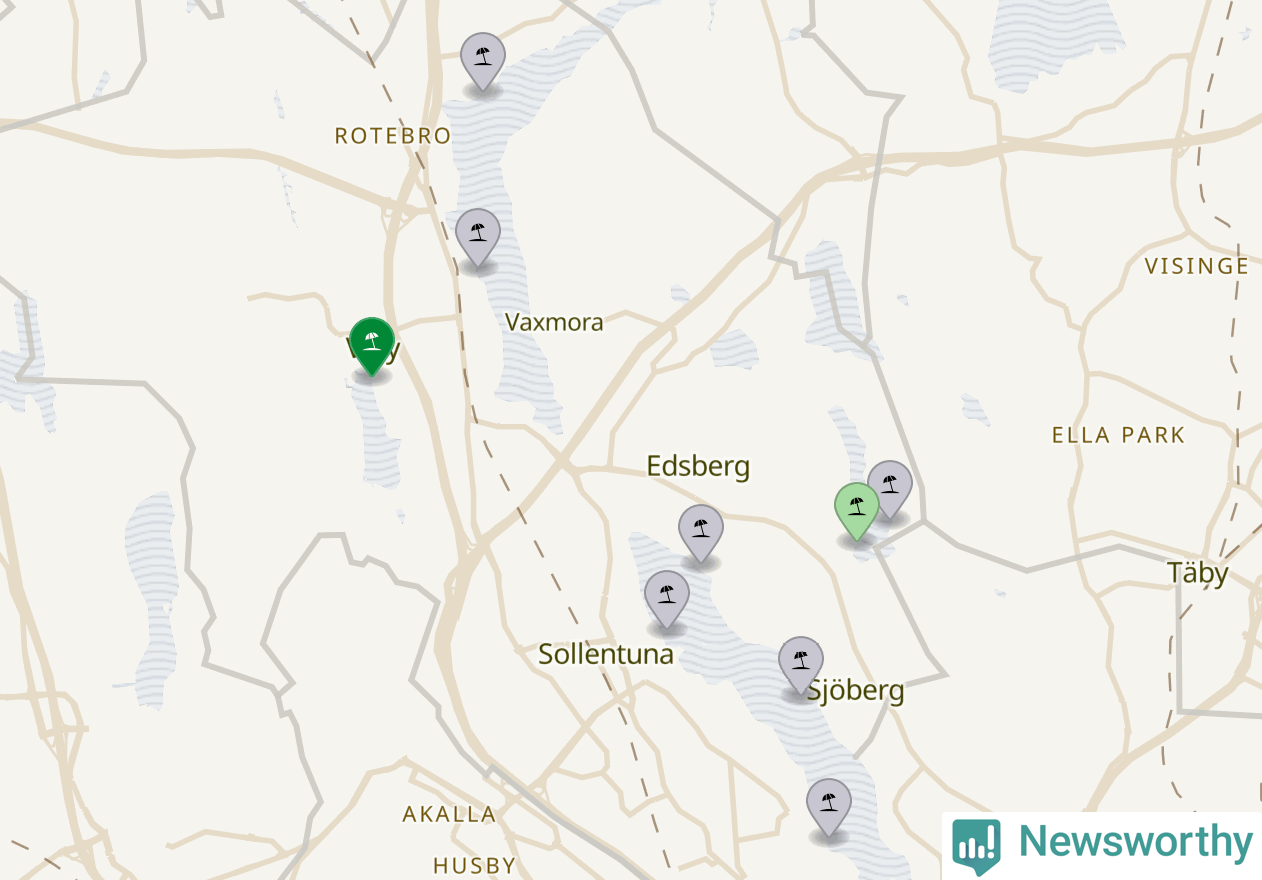Open the Newsworthy logo link
The width and height of the screenshot is (1262, 880).
[x=1102, y=843]
